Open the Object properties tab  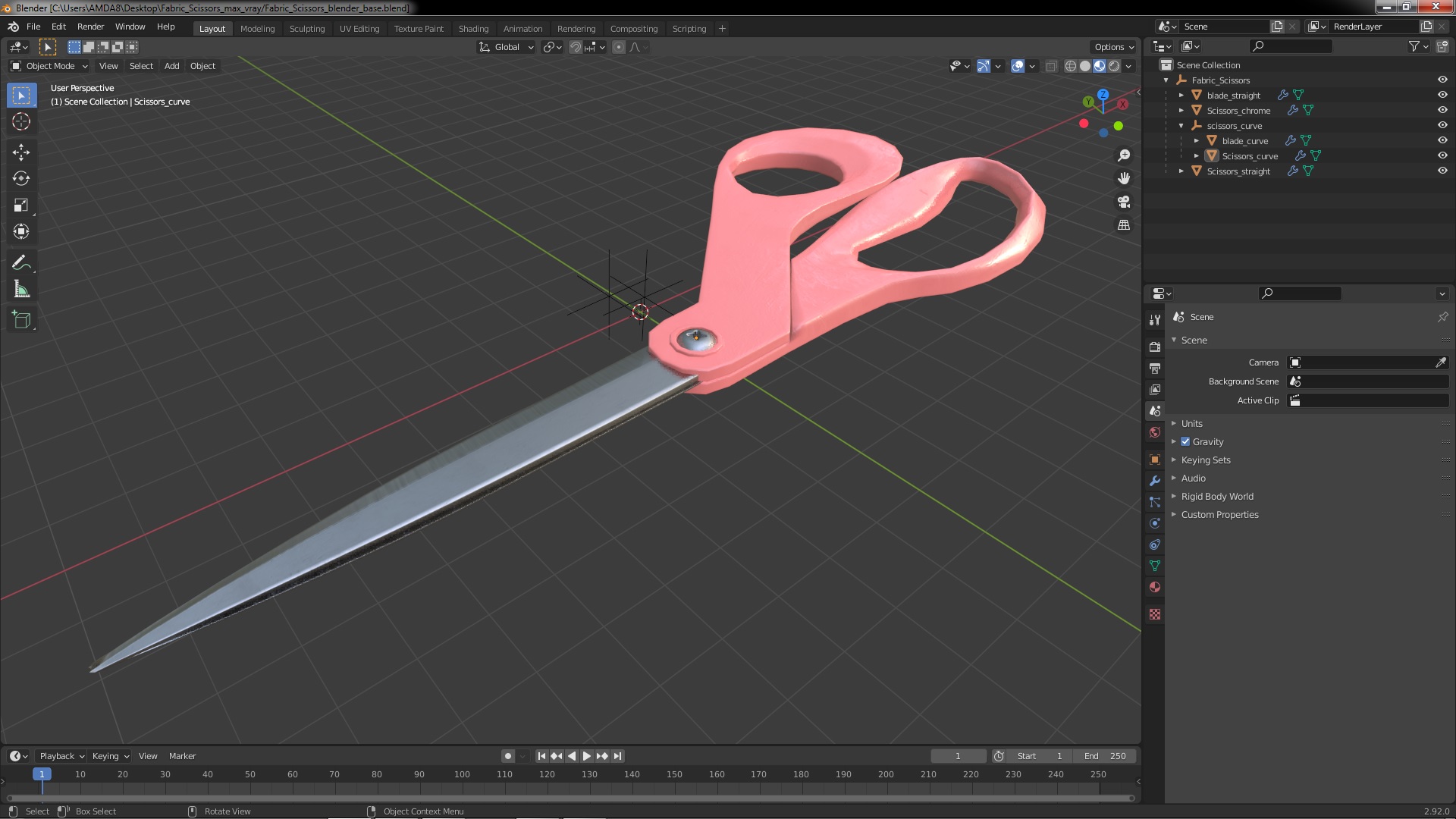[1155, 460]
